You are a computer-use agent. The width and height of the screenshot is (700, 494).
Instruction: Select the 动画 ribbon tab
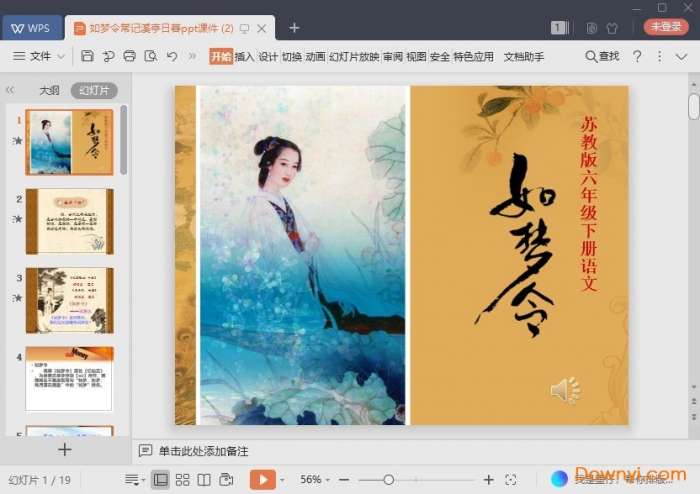click(x=316, y=57)
